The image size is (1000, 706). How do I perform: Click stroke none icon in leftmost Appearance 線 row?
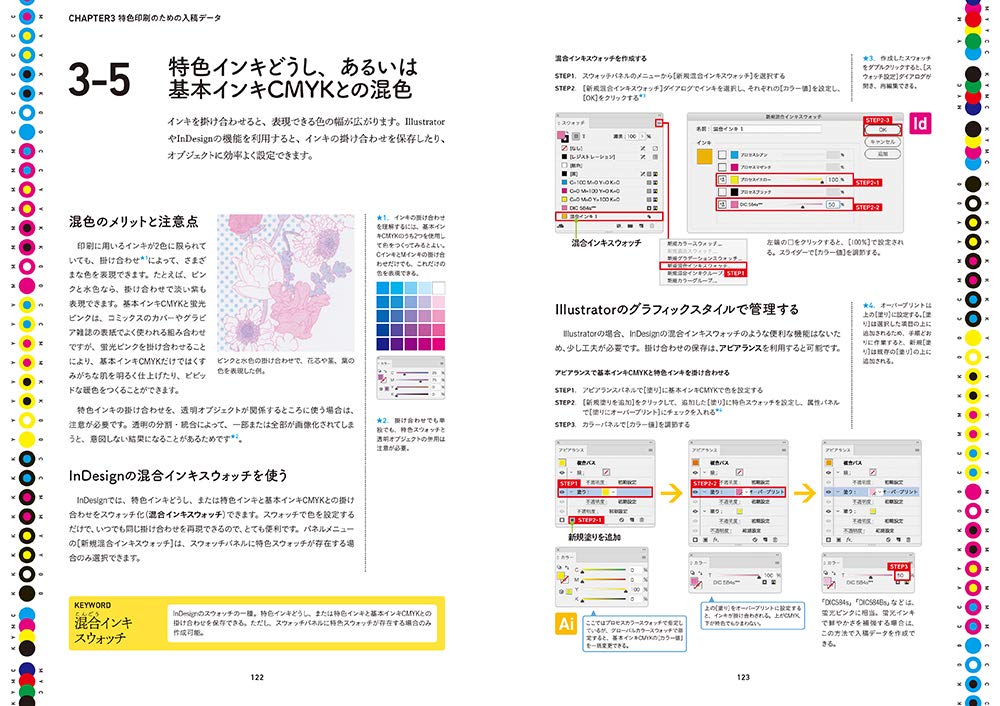(x=606, y=472)
